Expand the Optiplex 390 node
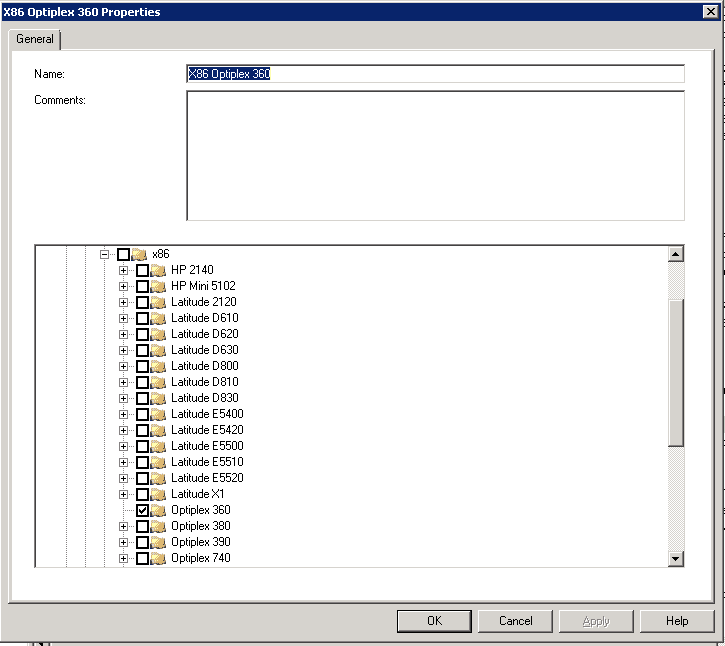Image resolution: width=725 pixels, height=646 pixels. (x=123, y=542)
